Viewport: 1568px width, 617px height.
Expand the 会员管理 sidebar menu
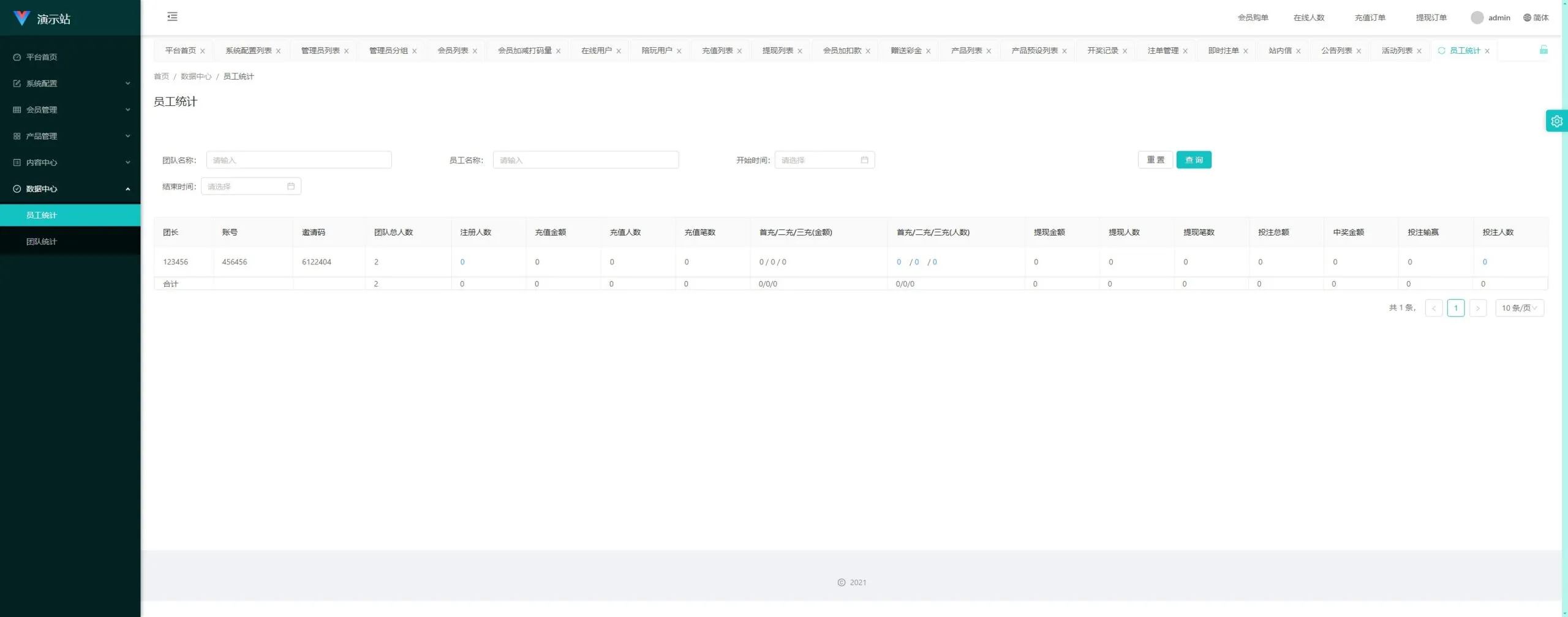click(x=70, y=110)
